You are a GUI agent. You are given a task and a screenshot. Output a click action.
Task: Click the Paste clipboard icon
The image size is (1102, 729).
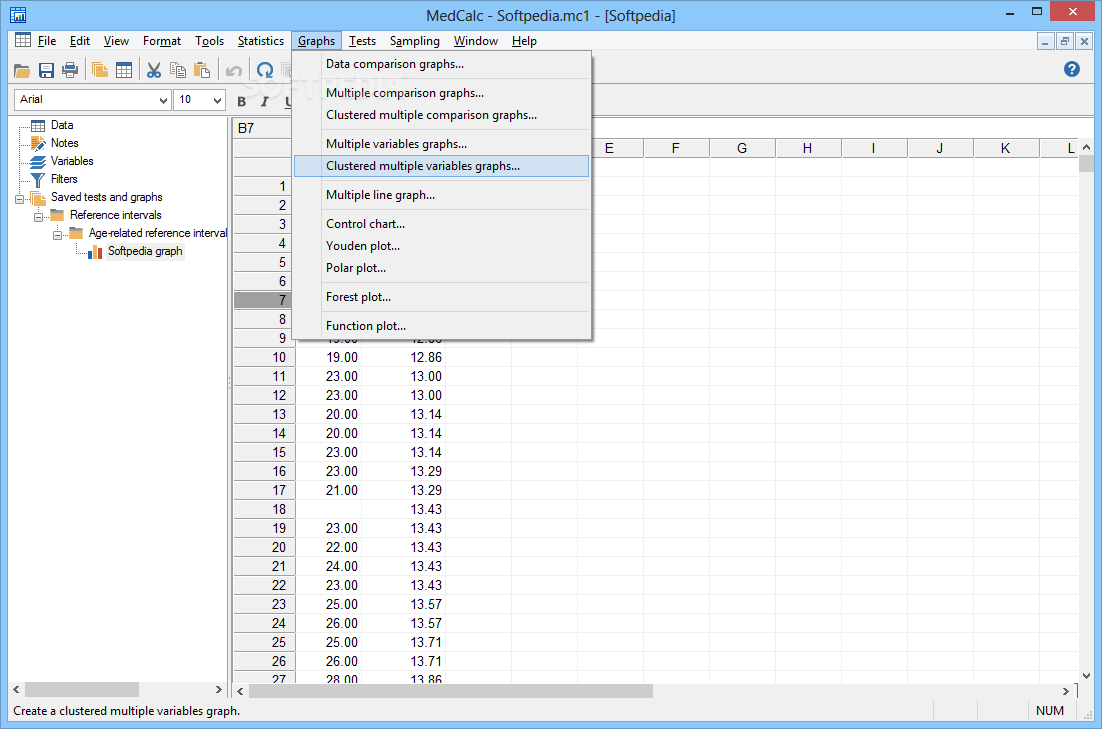202,70
